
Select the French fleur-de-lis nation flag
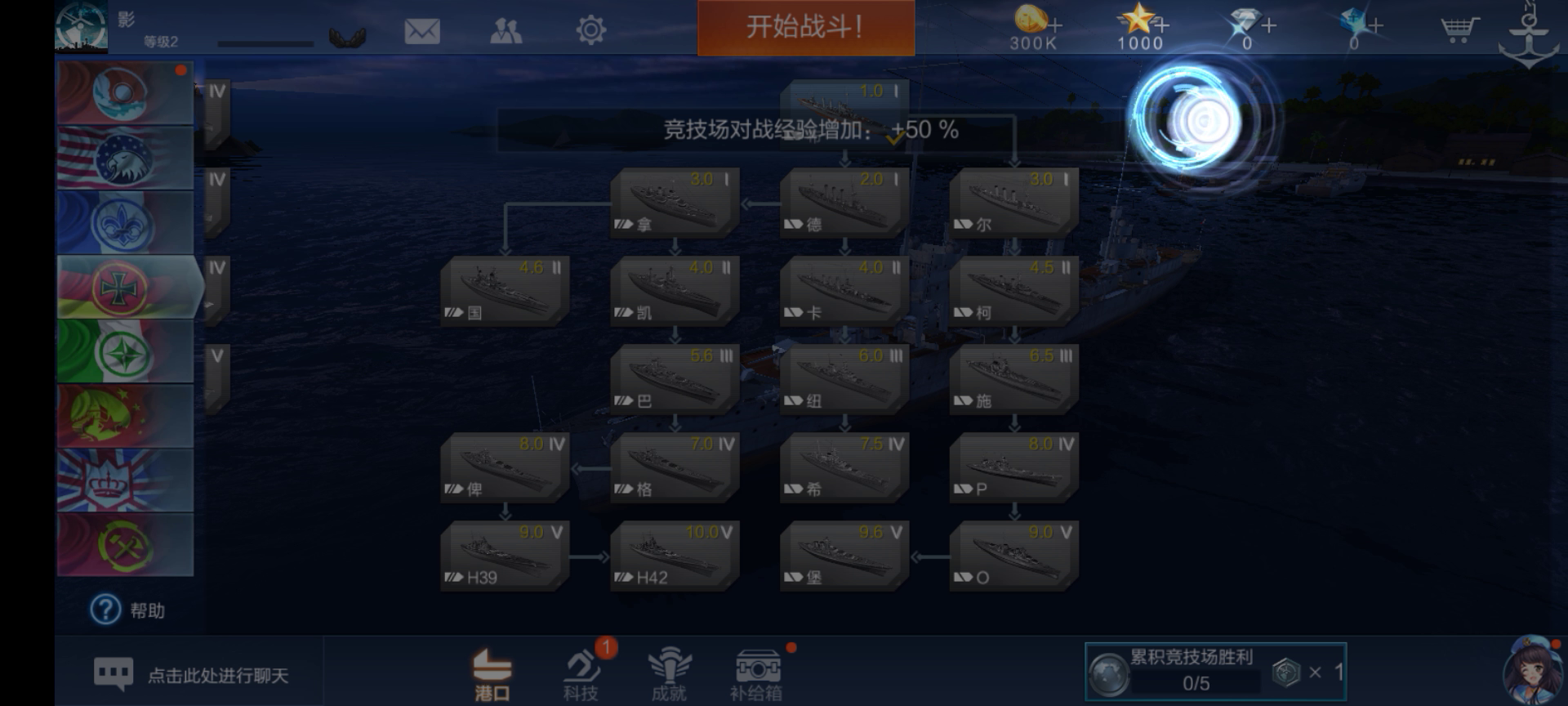click(x=125, y=222)
